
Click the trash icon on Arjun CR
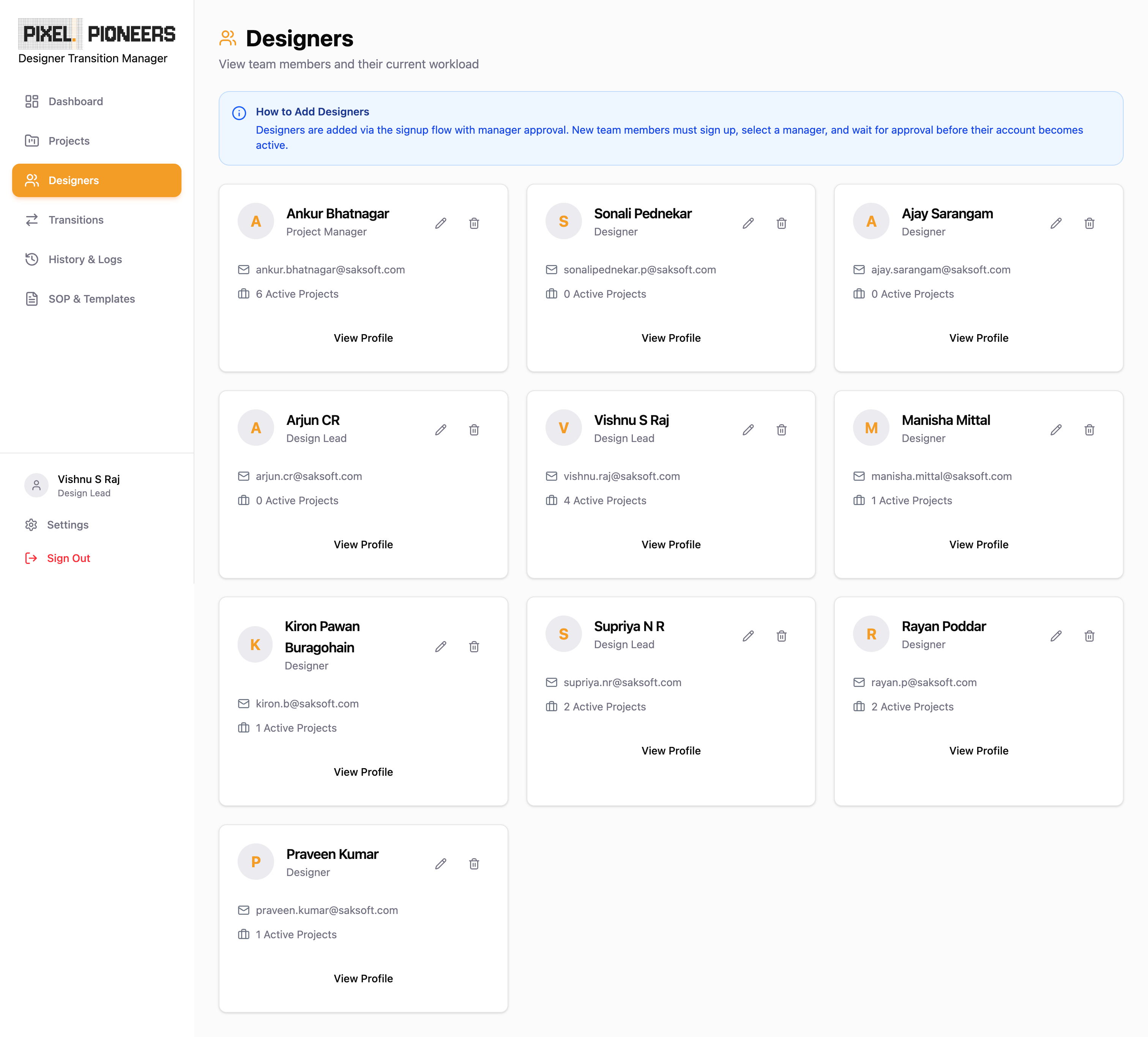point(474,430)
